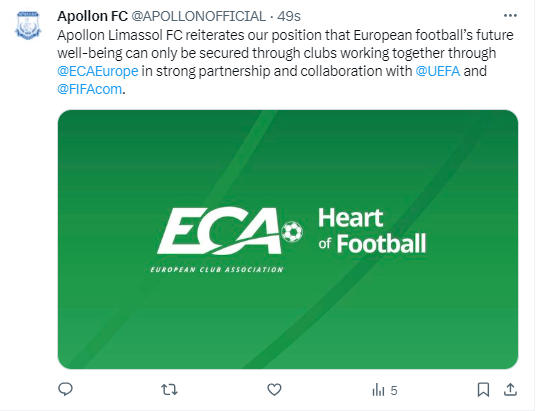Follow the @UEFA mention link
Viewport: 538px width, 411px height.
tap(437, 71)
